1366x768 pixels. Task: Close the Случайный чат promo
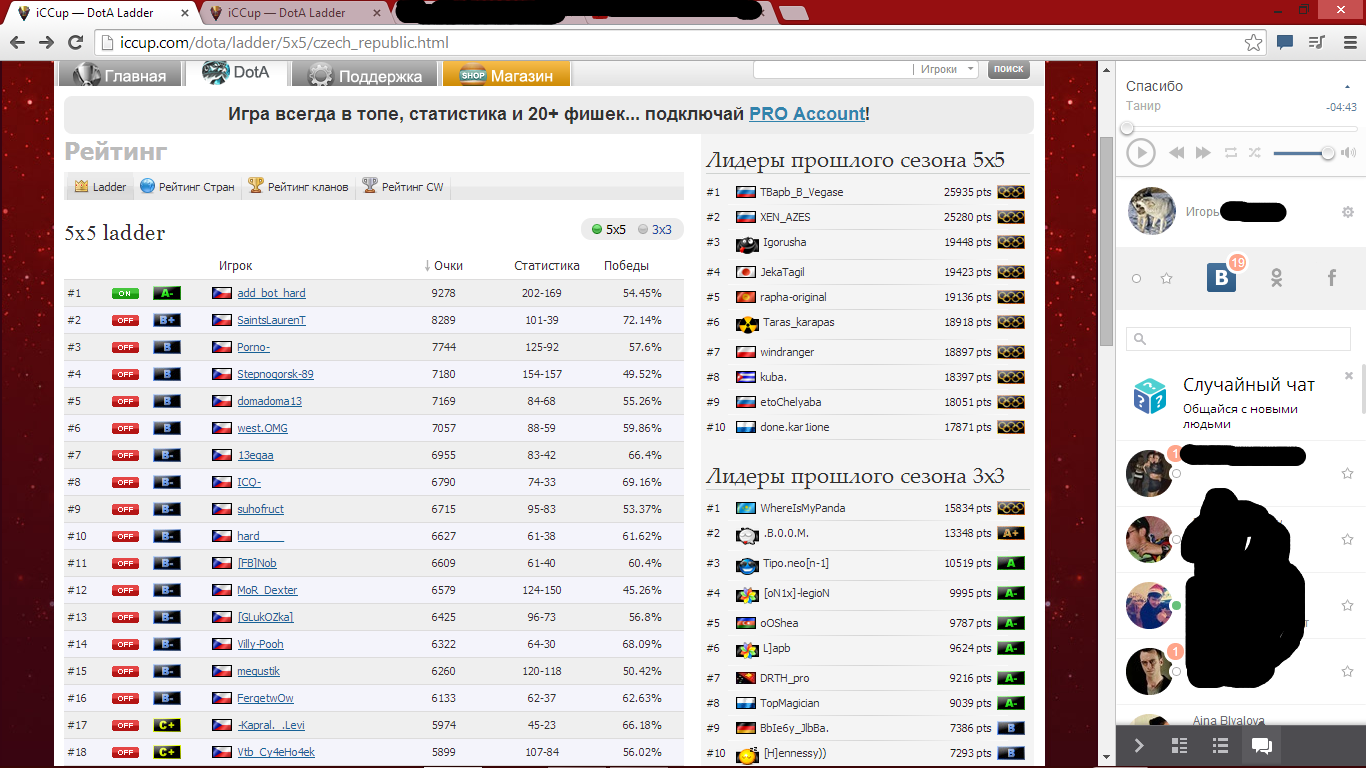click(1349, 376)
